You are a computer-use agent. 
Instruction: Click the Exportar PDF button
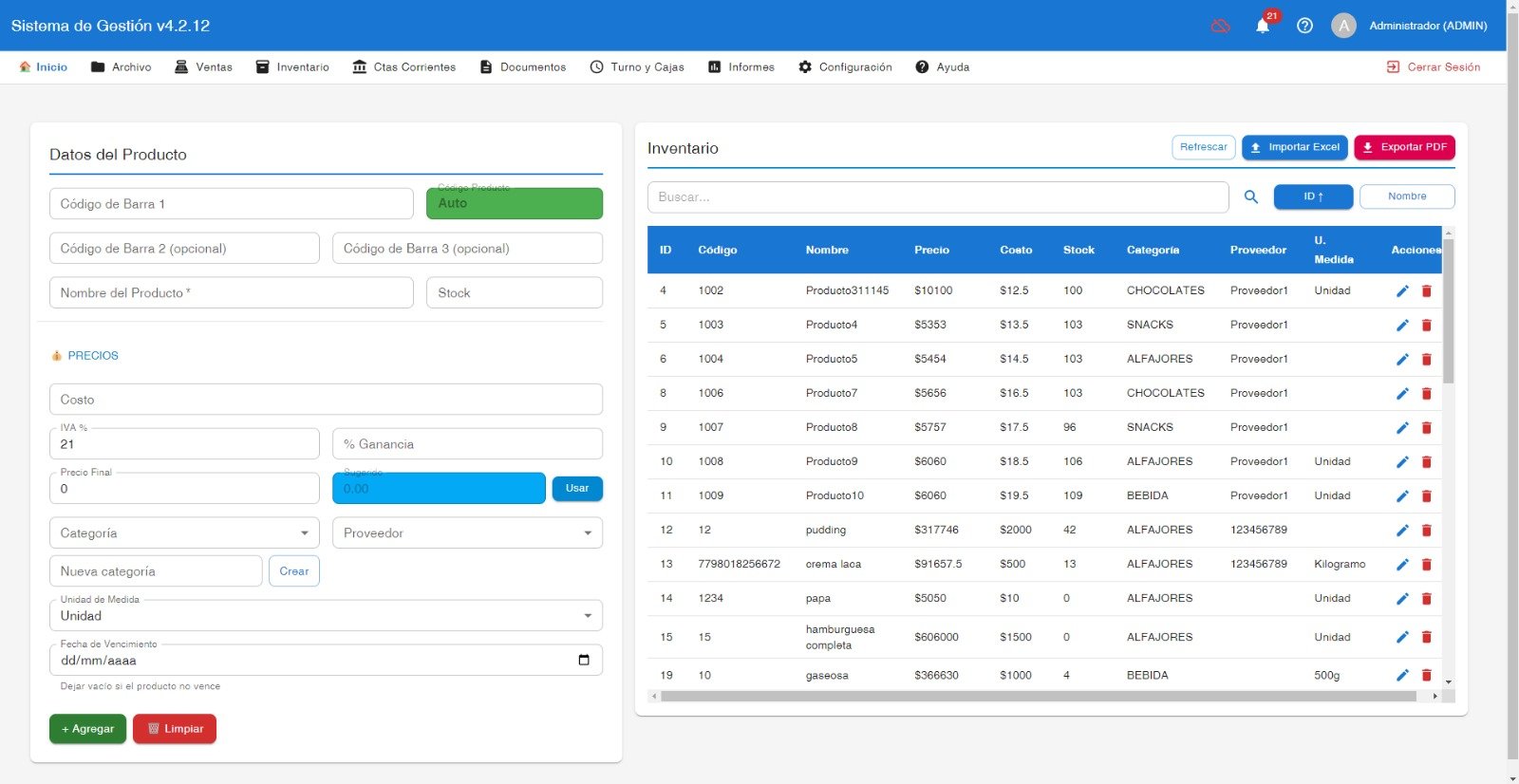pyautogui.click(x=1404, y=147)
